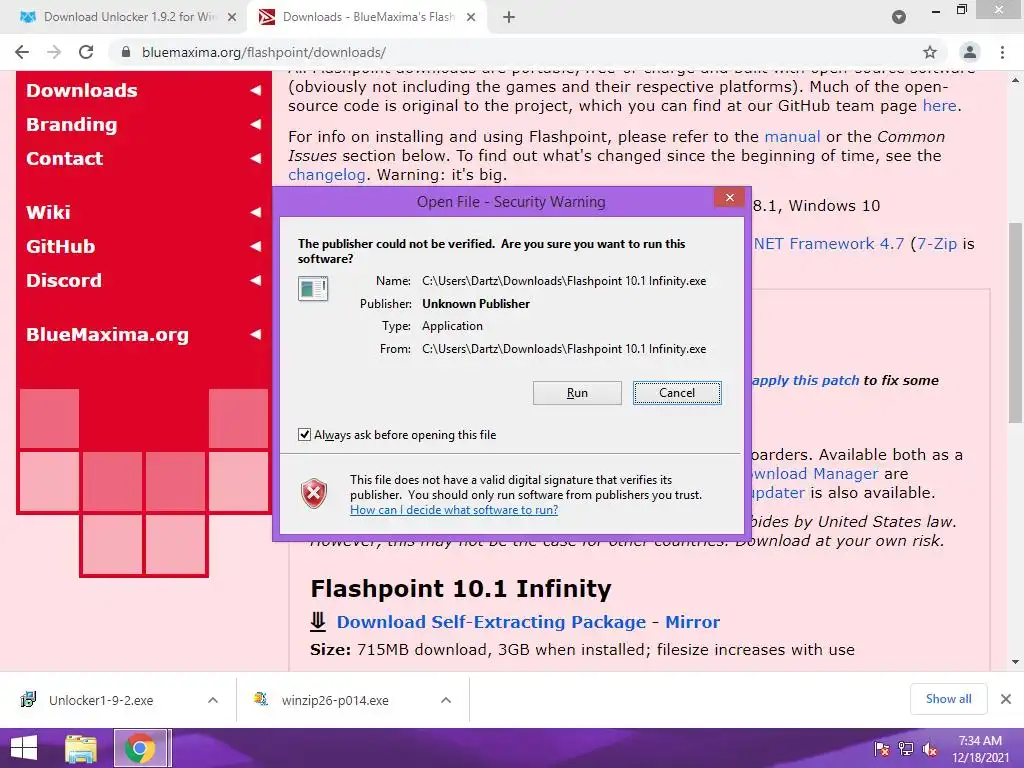Click the Run button in security warning
1024x768 pixels.
point(577,393)
